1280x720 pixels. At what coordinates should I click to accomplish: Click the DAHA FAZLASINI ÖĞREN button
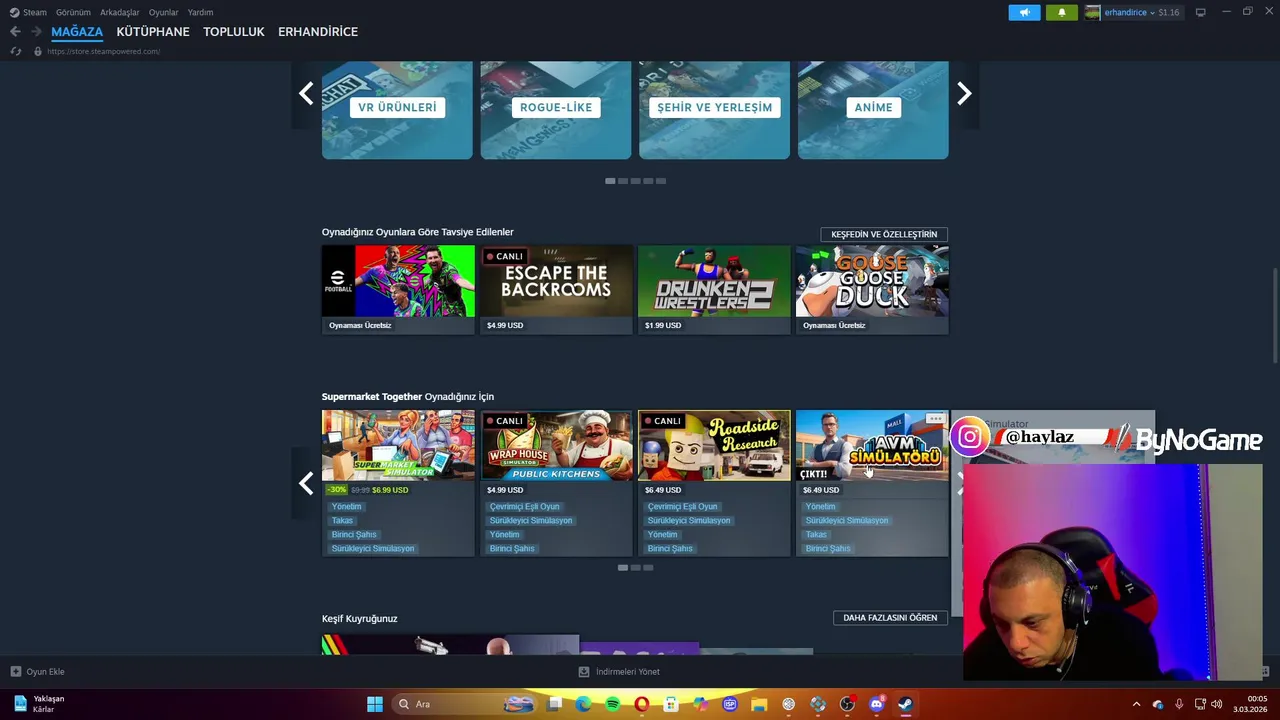click(890, 618)
